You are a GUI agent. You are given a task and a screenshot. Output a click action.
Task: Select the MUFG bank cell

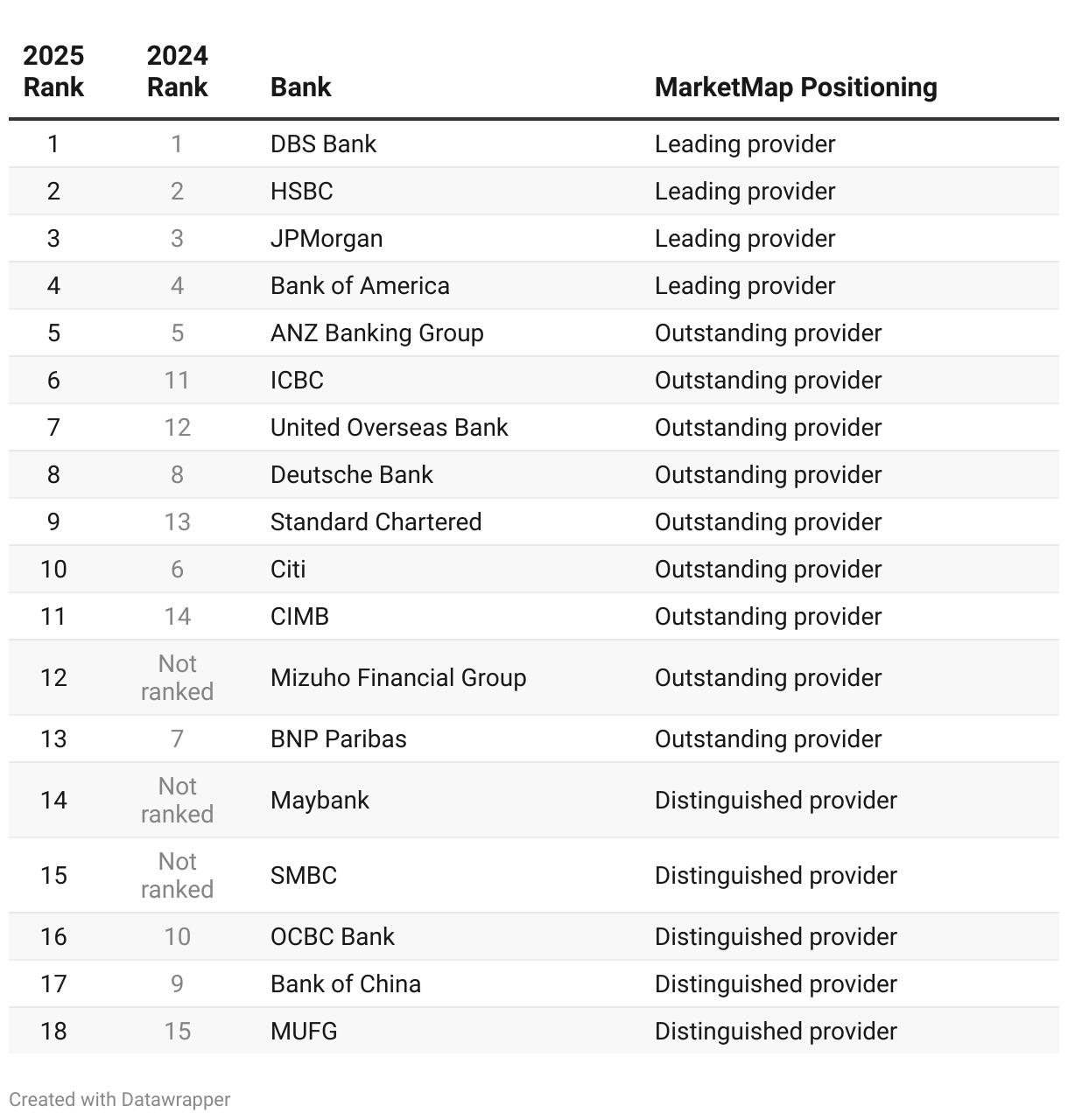coord(303,1032)
